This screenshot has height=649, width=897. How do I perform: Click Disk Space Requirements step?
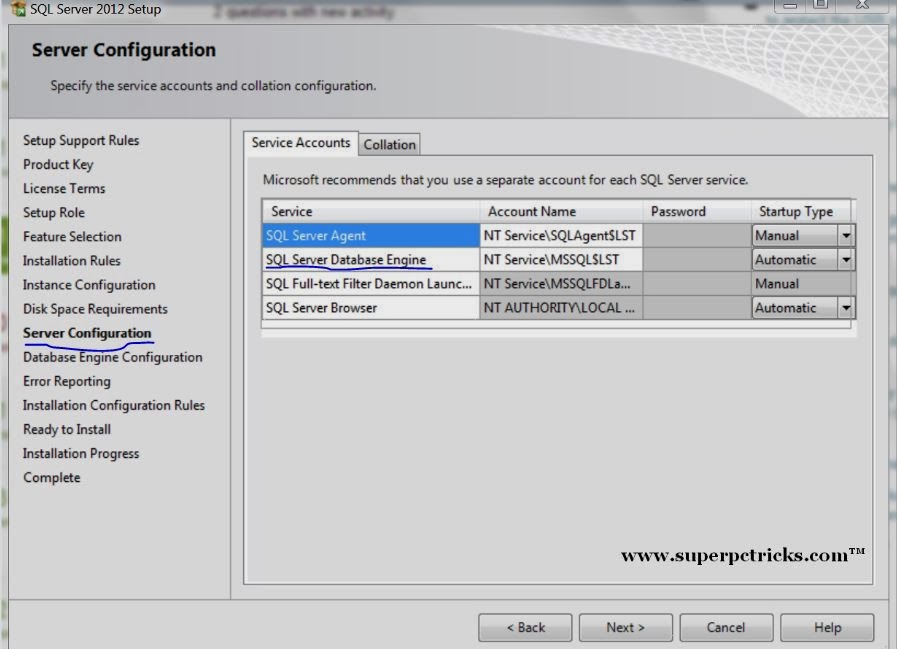pyautogui.click(x=95, y=308)
